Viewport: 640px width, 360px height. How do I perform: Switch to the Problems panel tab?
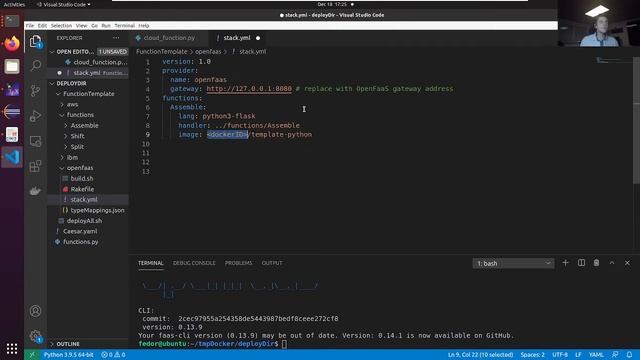coord(238,263)
